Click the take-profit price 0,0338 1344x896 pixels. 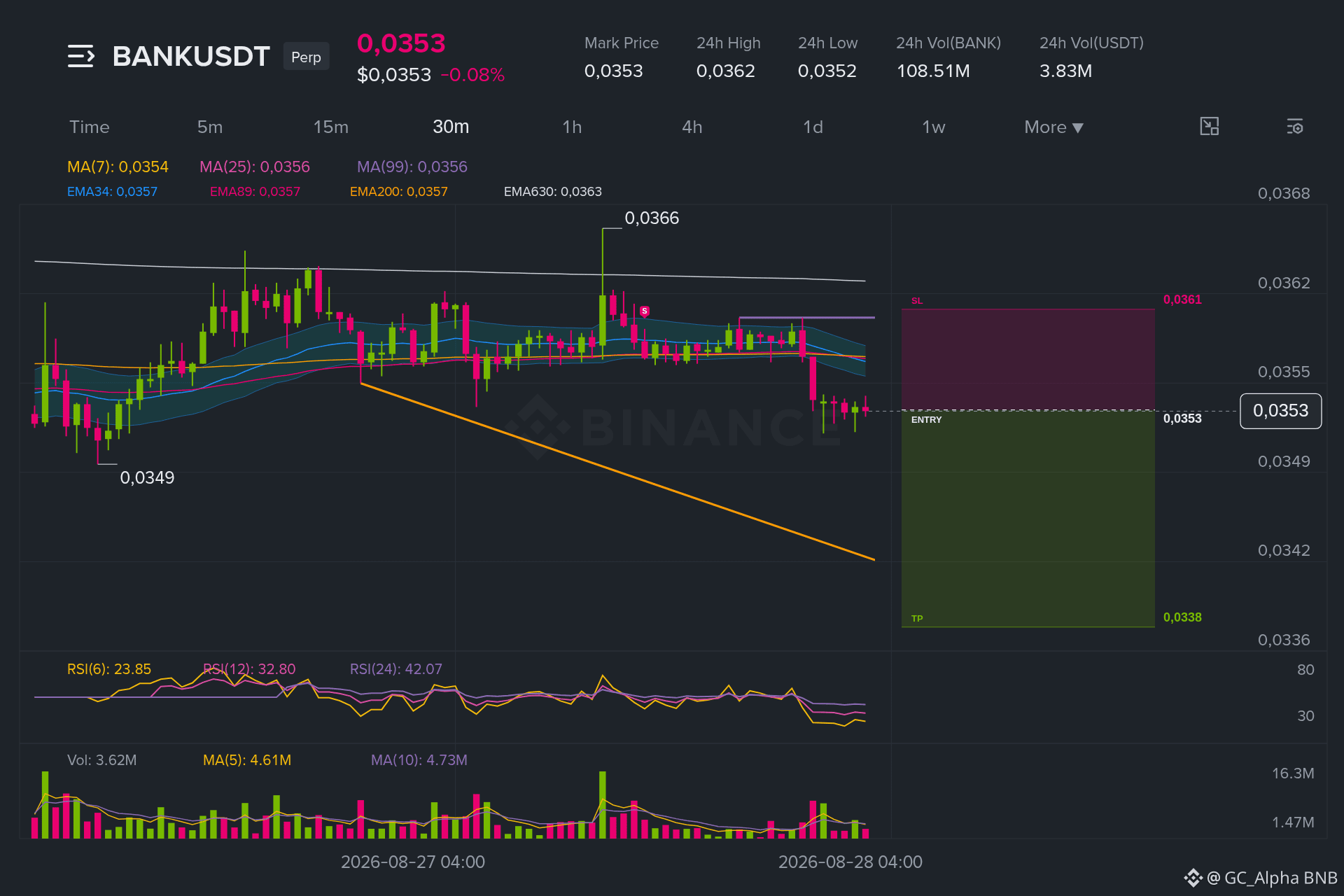(x=1182, y=617)
